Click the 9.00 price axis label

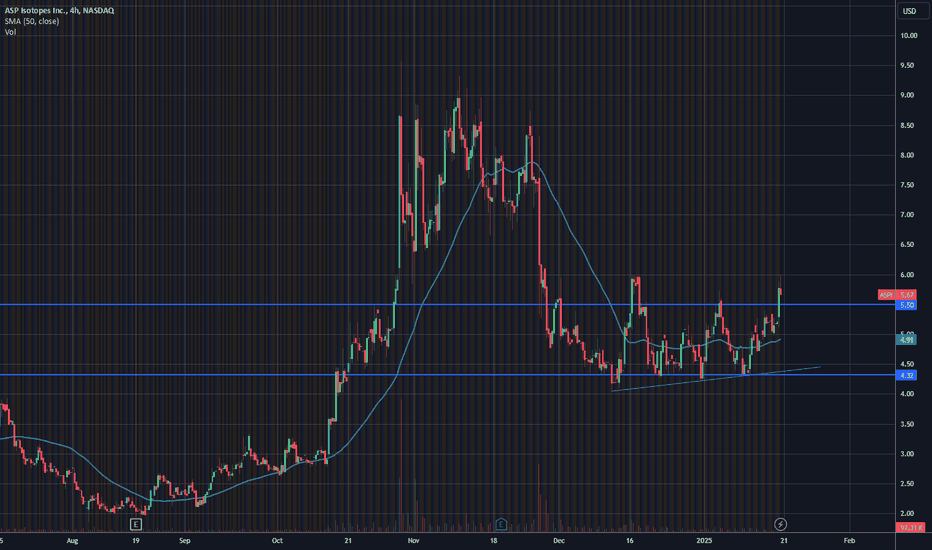[907, 95]
